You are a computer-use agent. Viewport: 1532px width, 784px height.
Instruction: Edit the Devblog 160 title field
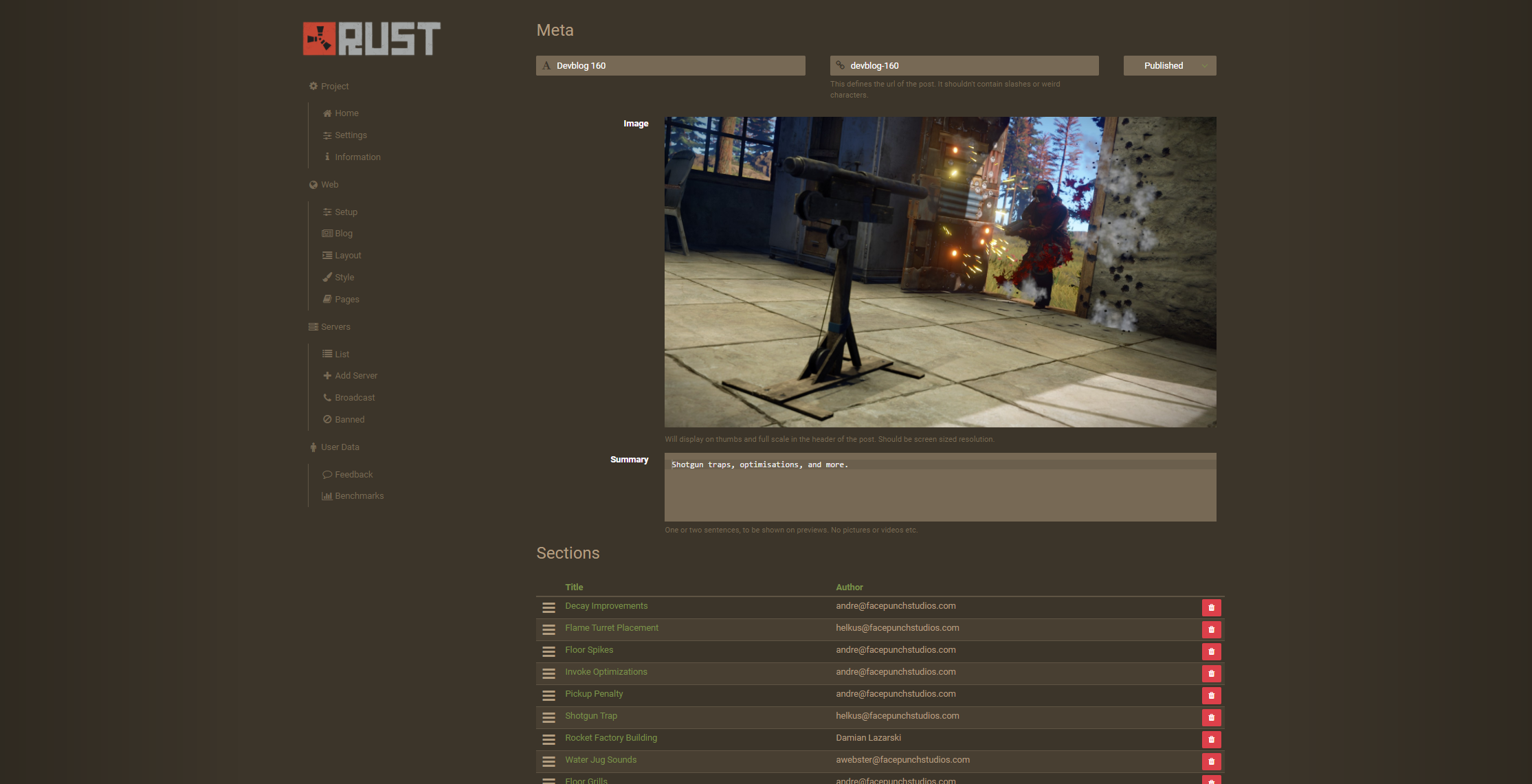671,66
